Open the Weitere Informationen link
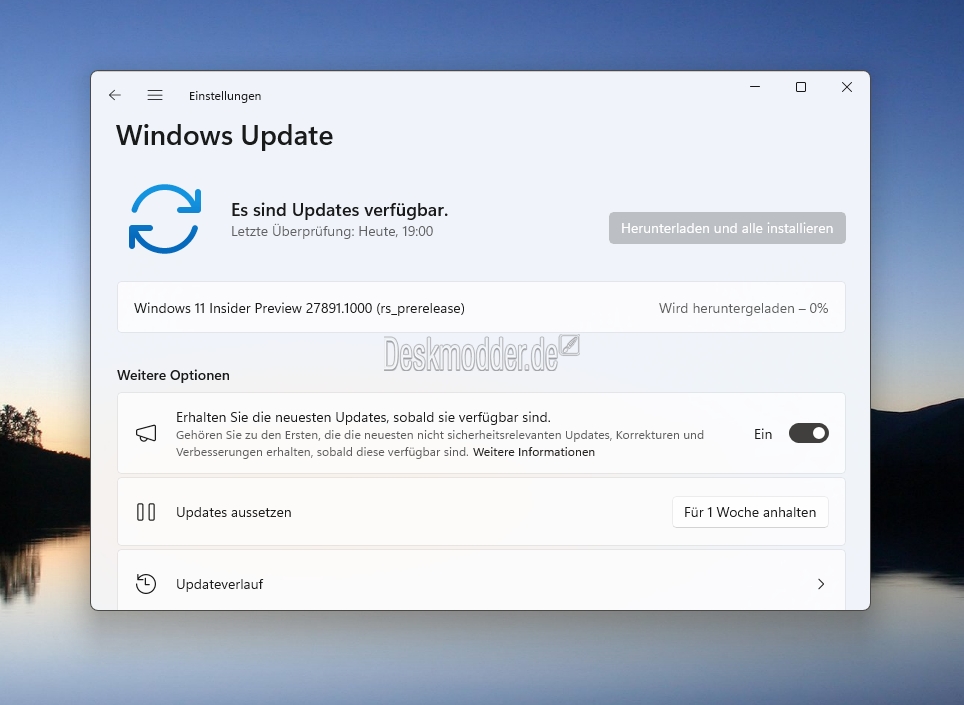The height and width of the screenshot is (705, 964). (534, 452)
